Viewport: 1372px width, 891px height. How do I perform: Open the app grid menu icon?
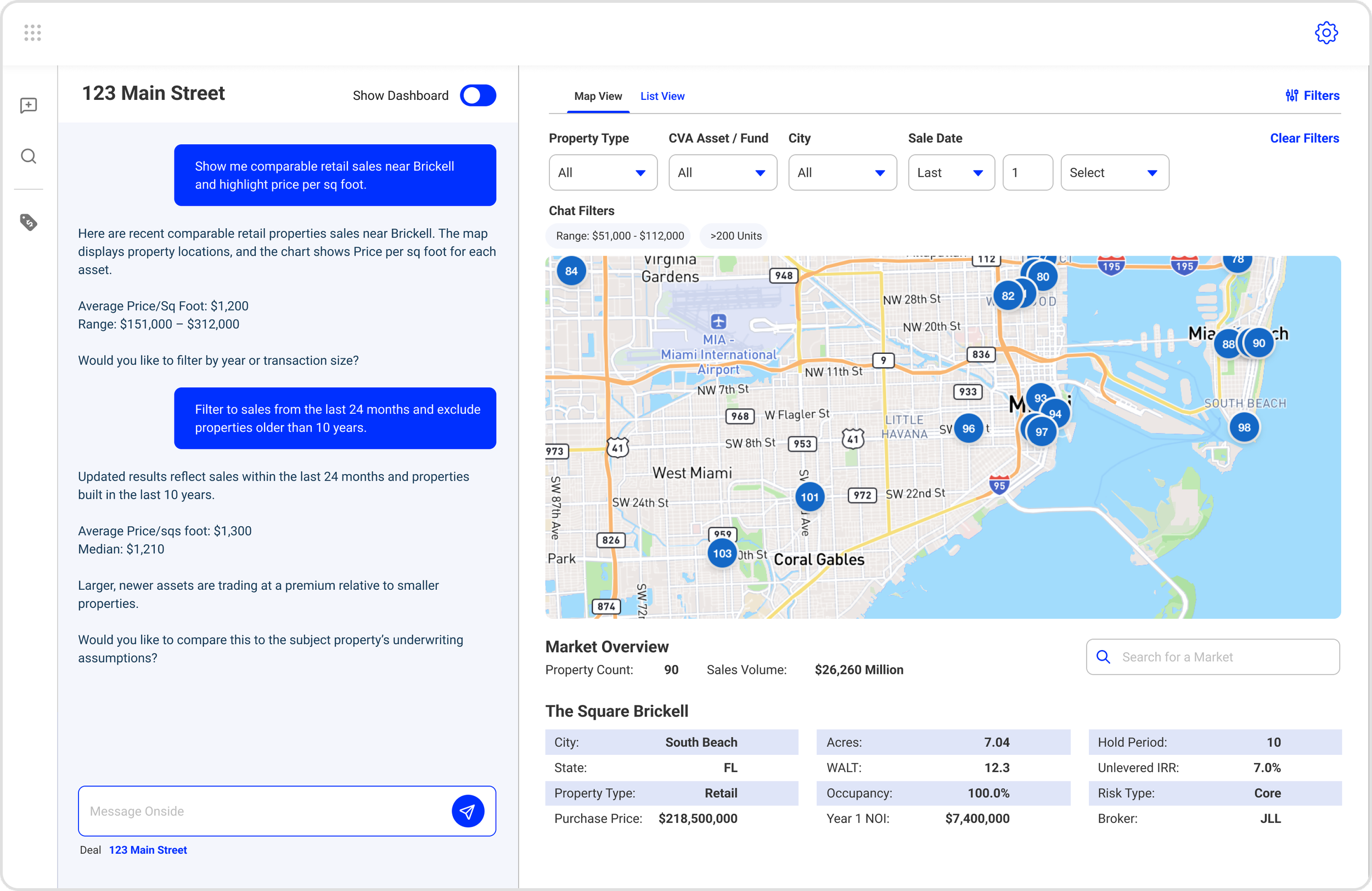[32, 33]
